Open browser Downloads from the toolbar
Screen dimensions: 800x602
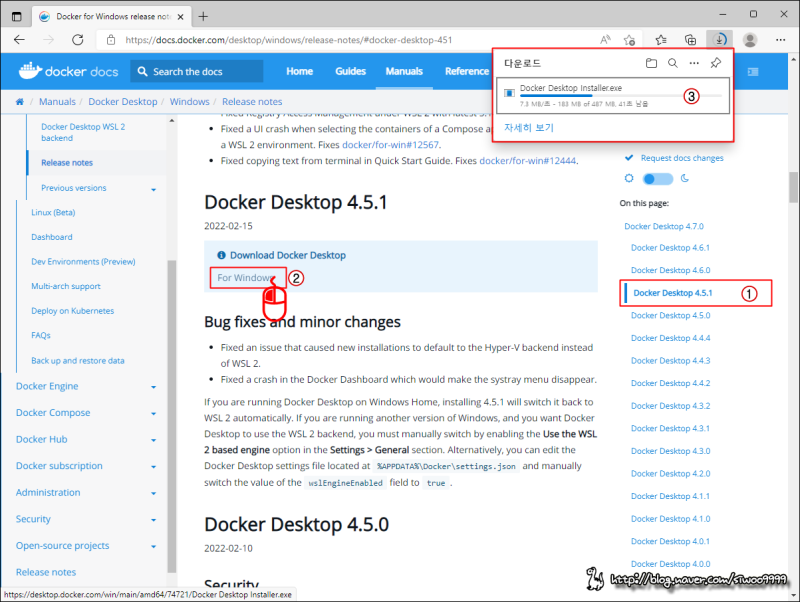pyautogui.click(x=720, y=40)
